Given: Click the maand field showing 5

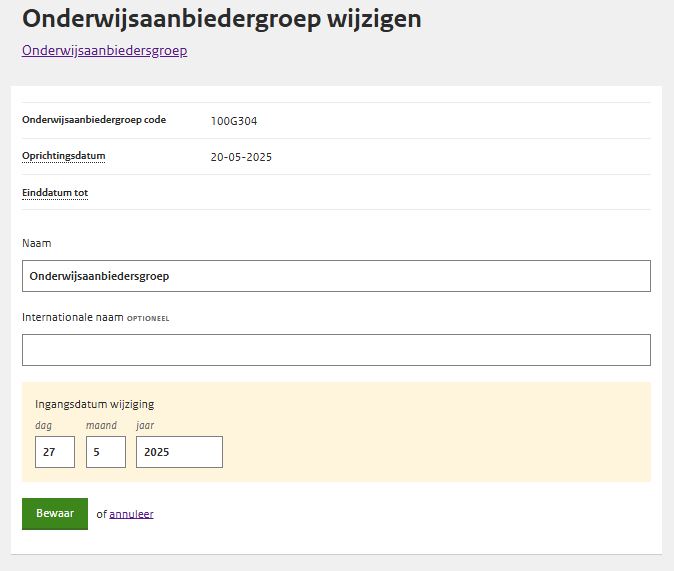Looking at the screenshot, I should coord(106,452).
